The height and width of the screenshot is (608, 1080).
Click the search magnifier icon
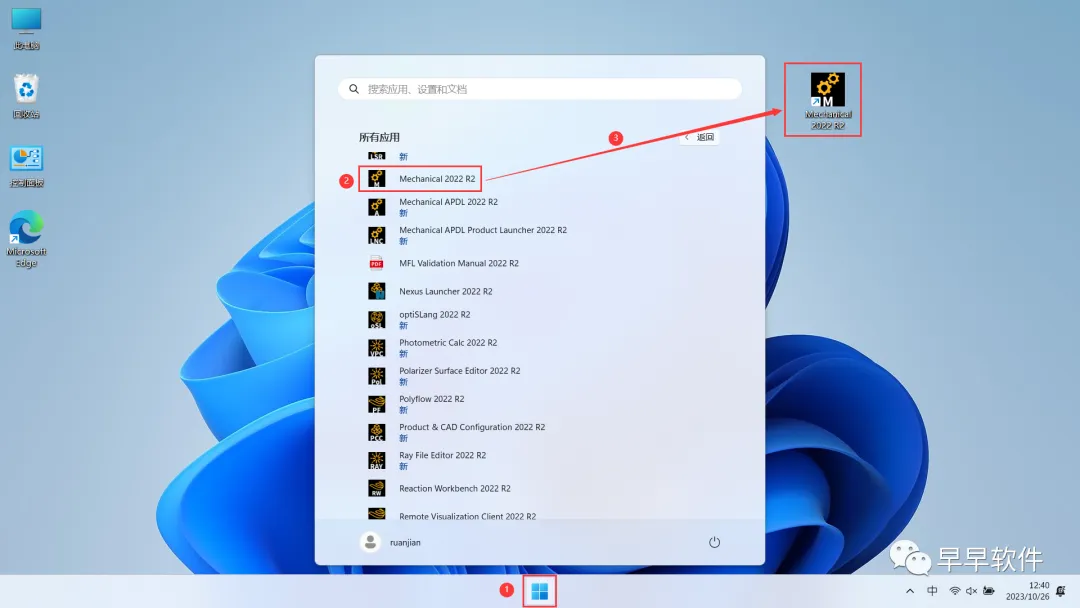coord(354,89)
